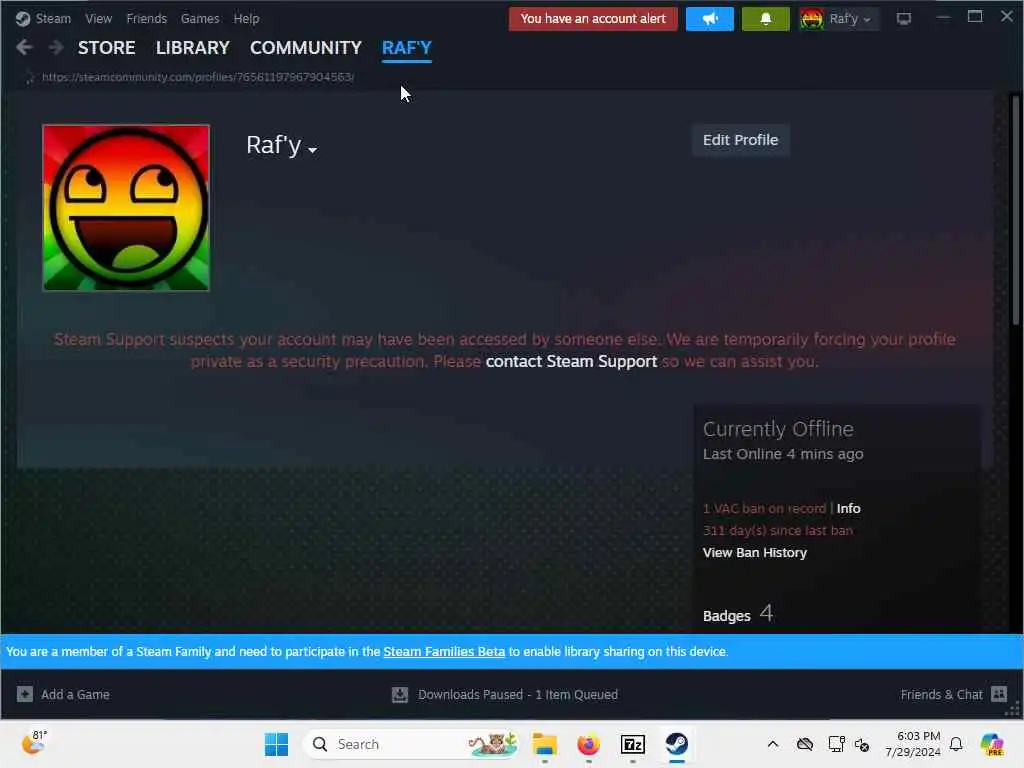Click the reload icon beside the URL
The image size is (1024, 768).
coord(29,78)
